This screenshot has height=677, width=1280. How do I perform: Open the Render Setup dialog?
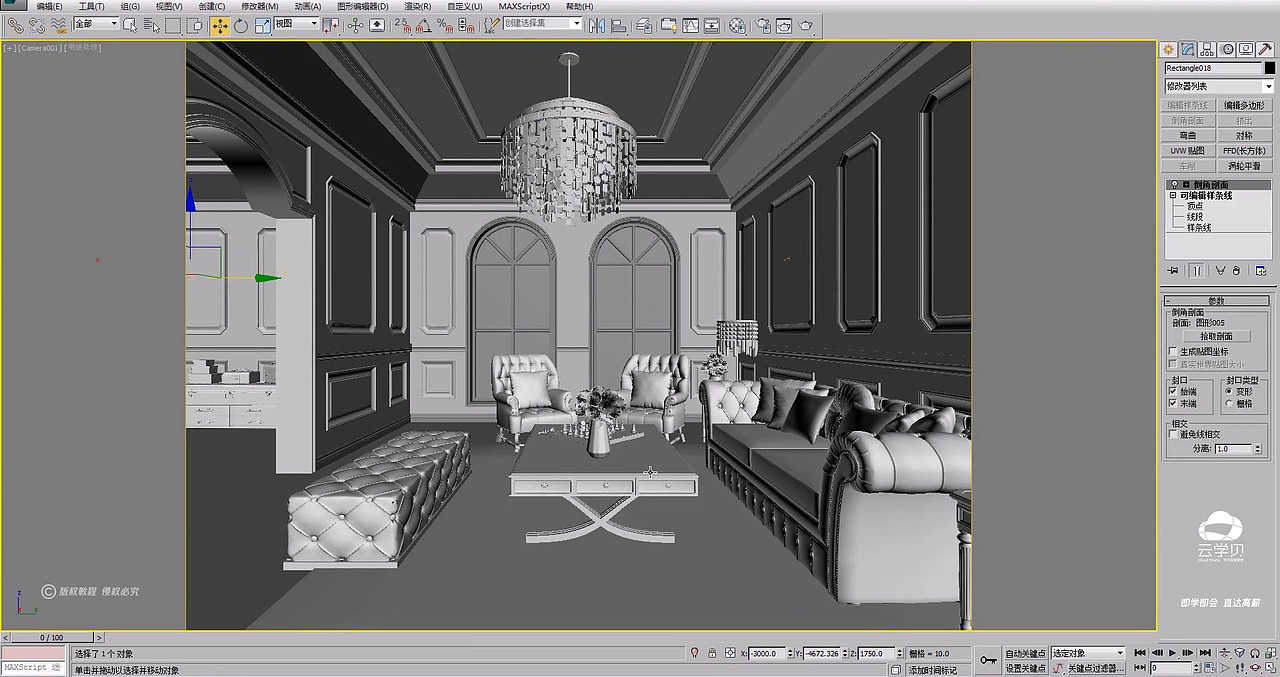[763, 25]
